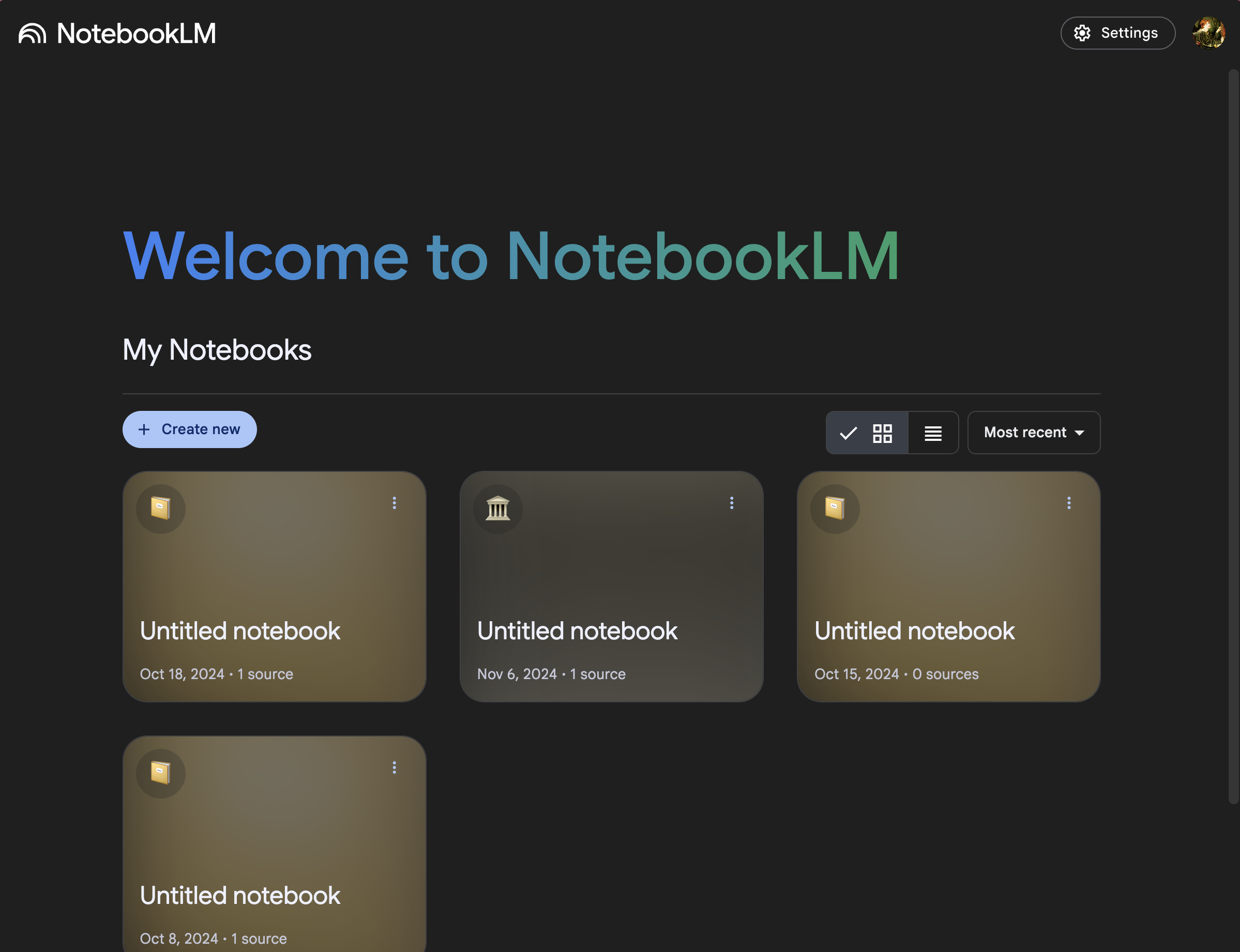
Task: Open the user profile avatar
Action: point(1208,34)
